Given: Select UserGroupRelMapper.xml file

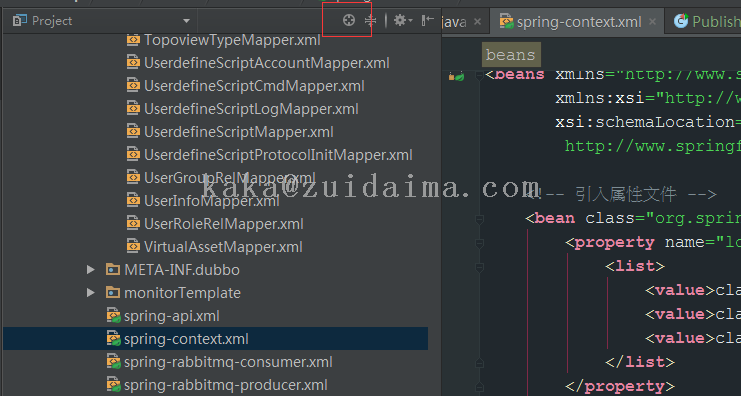Looking at the screenshot, I should (x=230, y=178).
